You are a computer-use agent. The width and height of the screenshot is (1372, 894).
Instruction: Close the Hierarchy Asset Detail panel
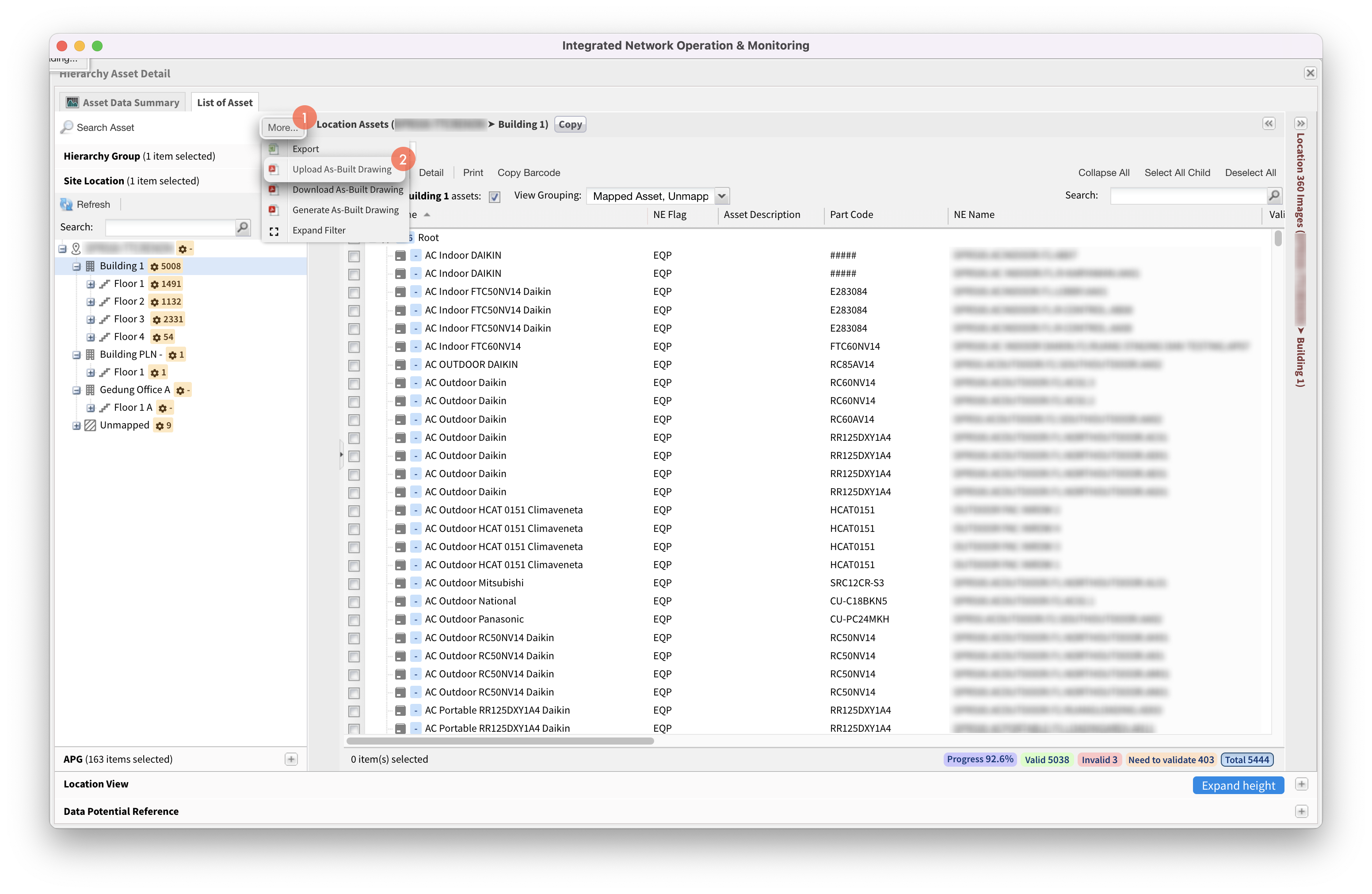point(1310,73)
